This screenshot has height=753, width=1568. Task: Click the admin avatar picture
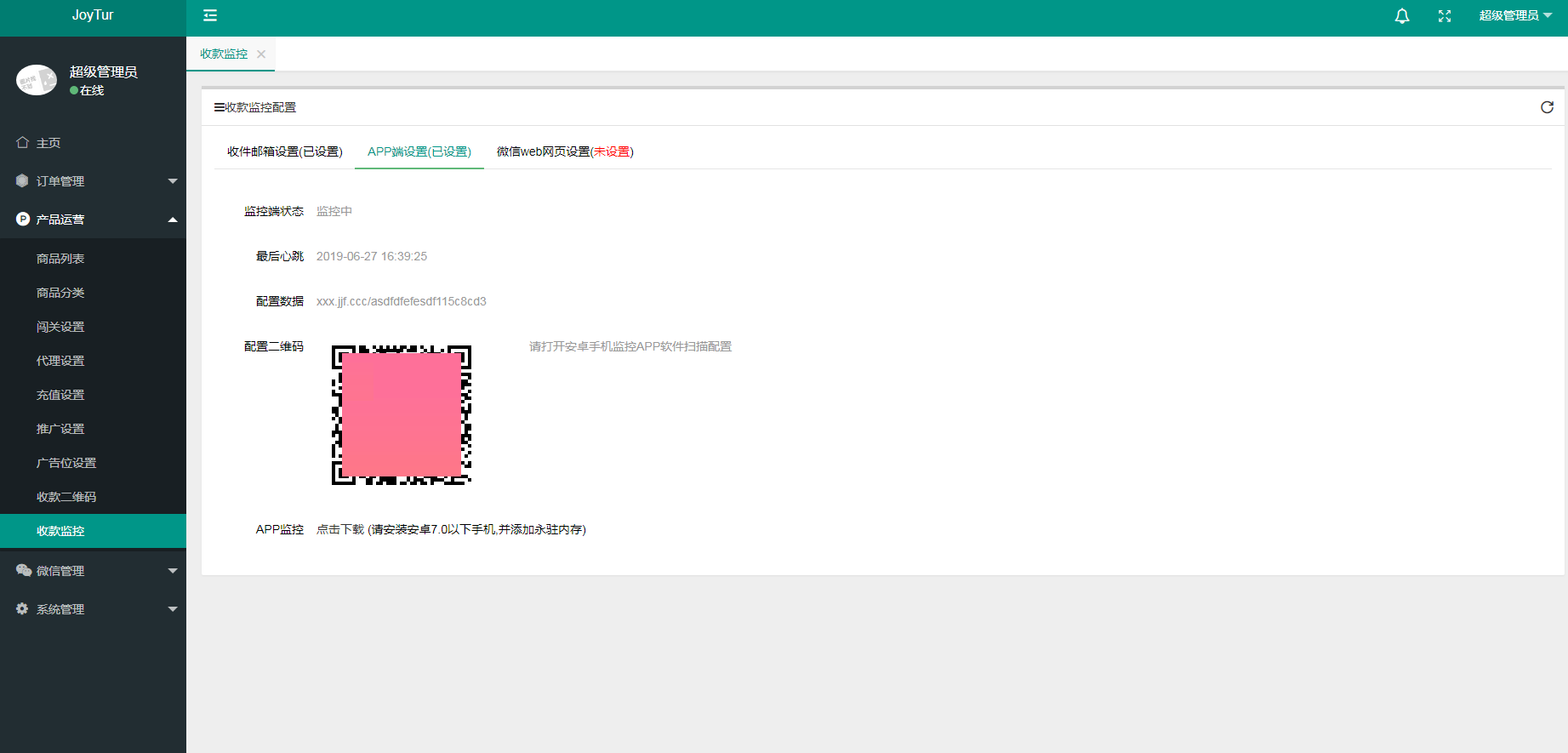(x=37, y=80)
